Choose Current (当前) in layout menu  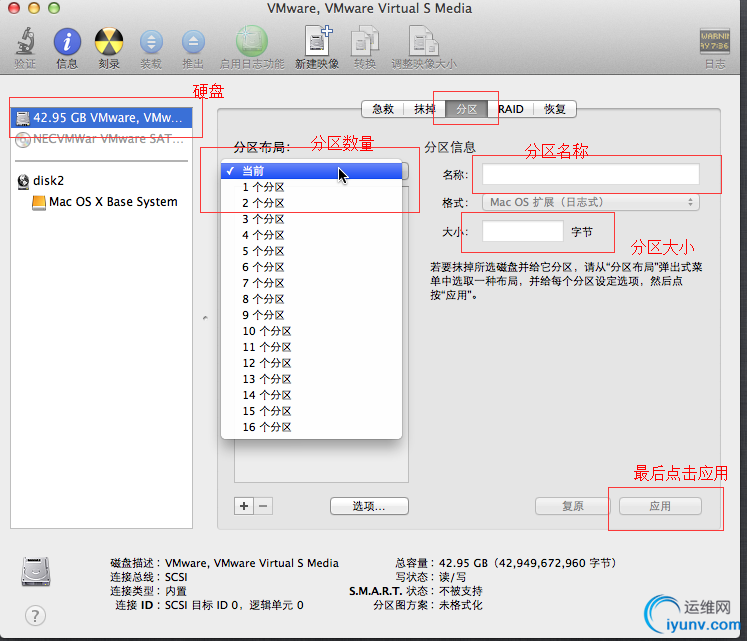[x=312, y=171]
